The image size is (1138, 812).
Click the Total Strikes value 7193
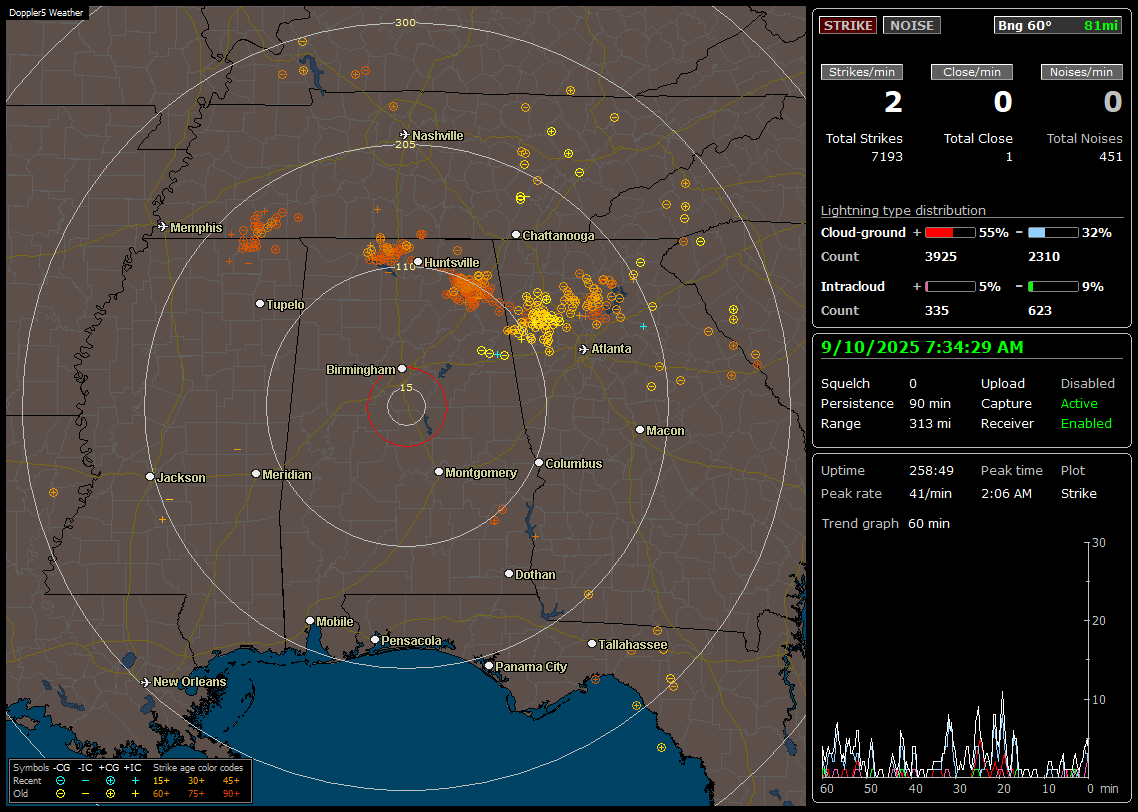(x=887, y=157)
